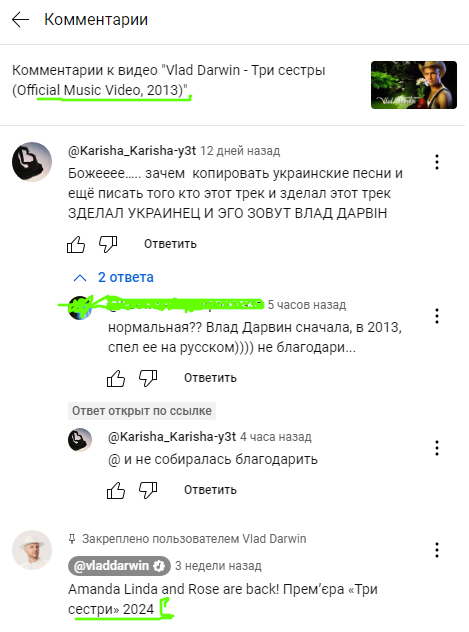Click 'Ответить' under the 4-hours-ago reply
Viewport: 469px width, 632px height.
point(210,490)
